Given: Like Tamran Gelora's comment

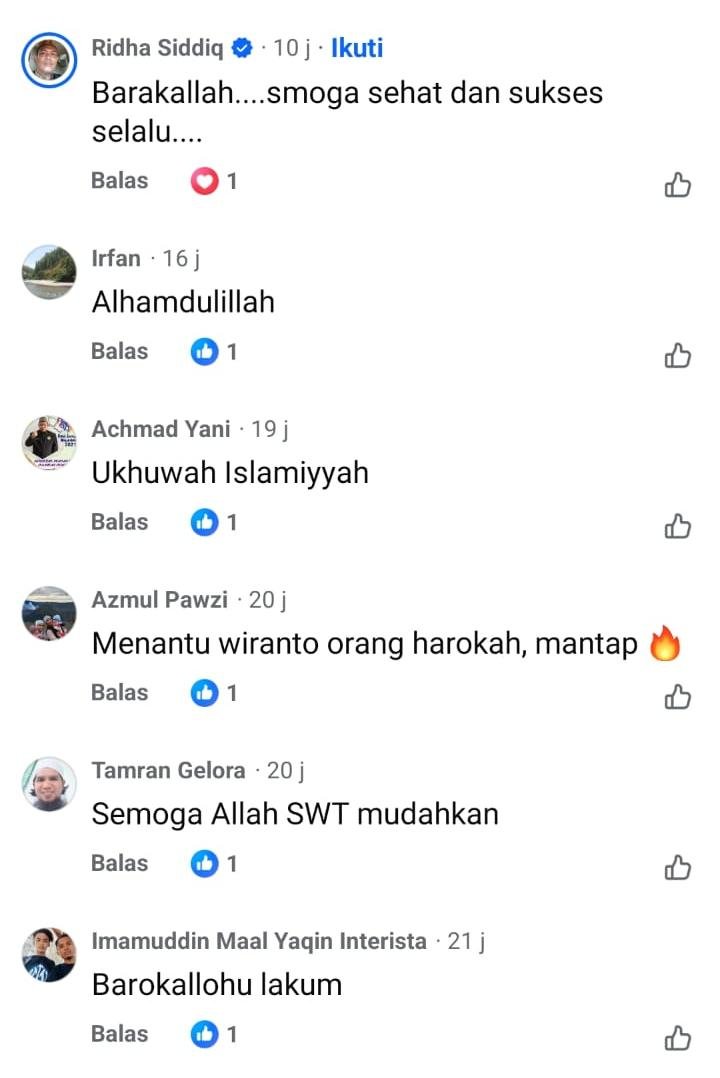Looking at the screenshot, I should (x=677, y=868).
